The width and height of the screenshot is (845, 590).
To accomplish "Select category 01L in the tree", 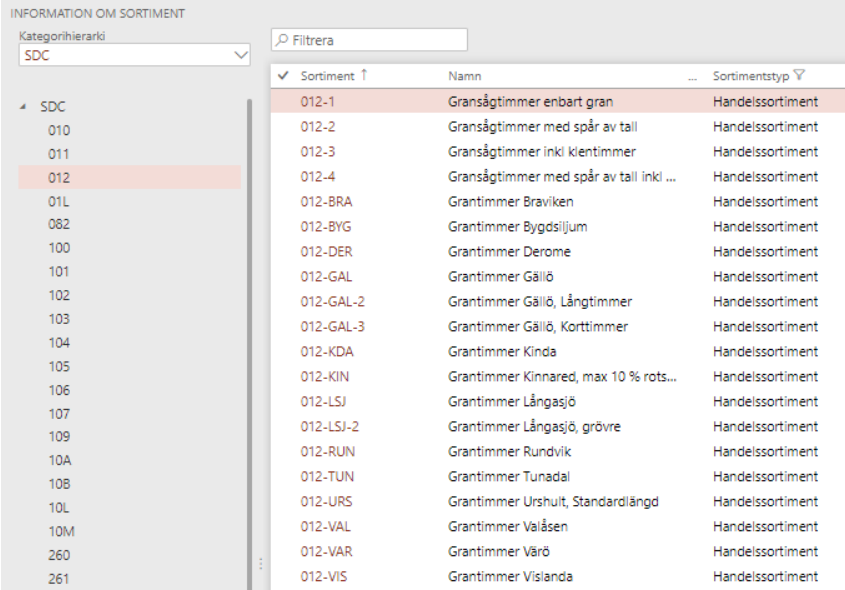I will (x=59, y=202).
